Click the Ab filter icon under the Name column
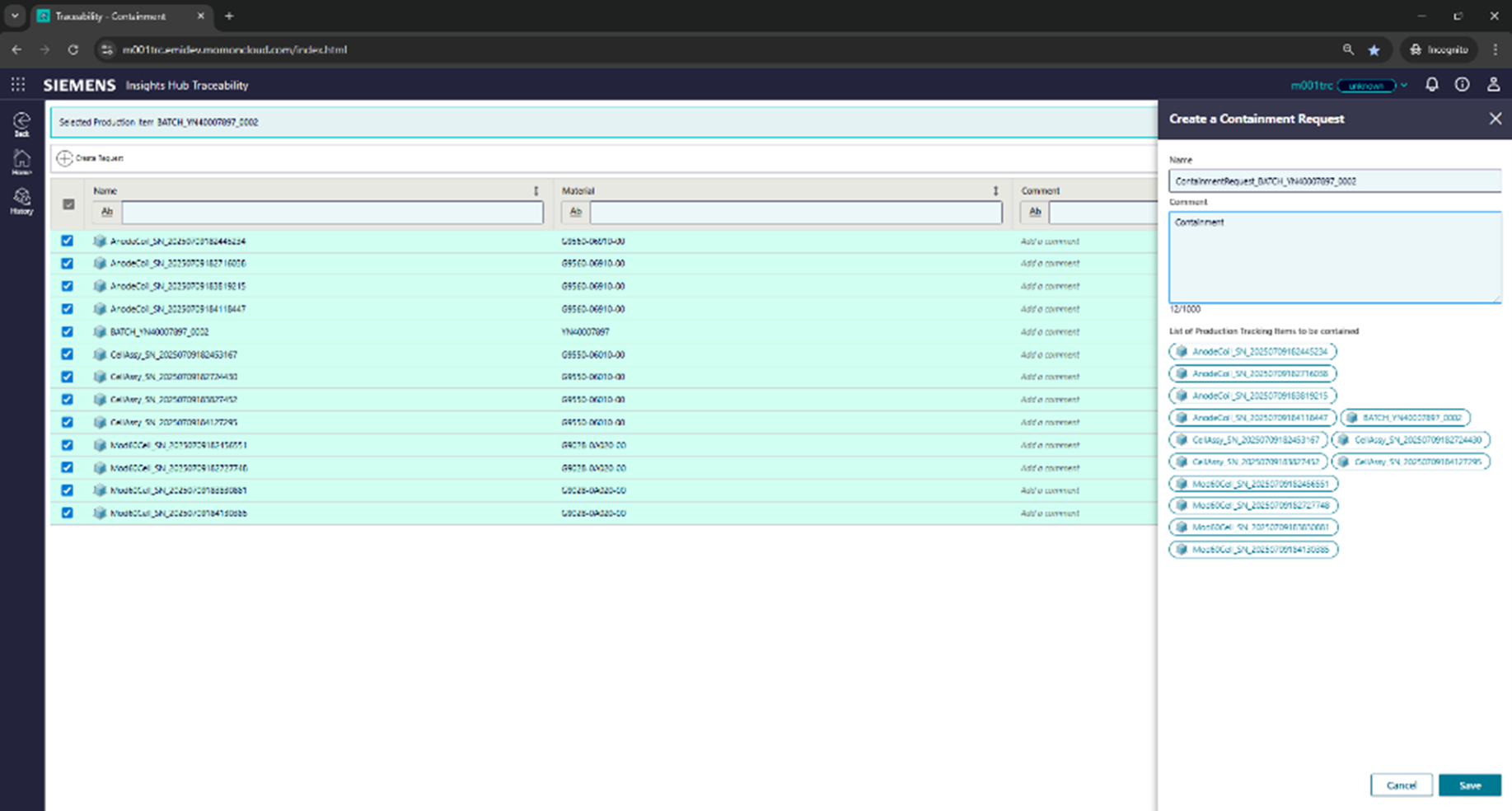This screenshot has height=811, width=1512. (105, 212)
